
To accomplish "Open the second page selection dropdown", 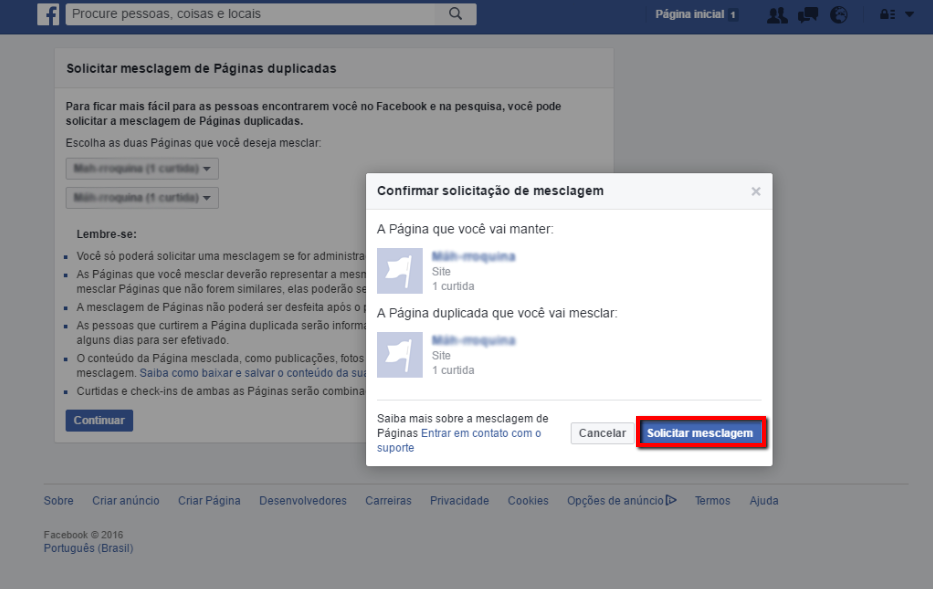I will pos(142,198).
